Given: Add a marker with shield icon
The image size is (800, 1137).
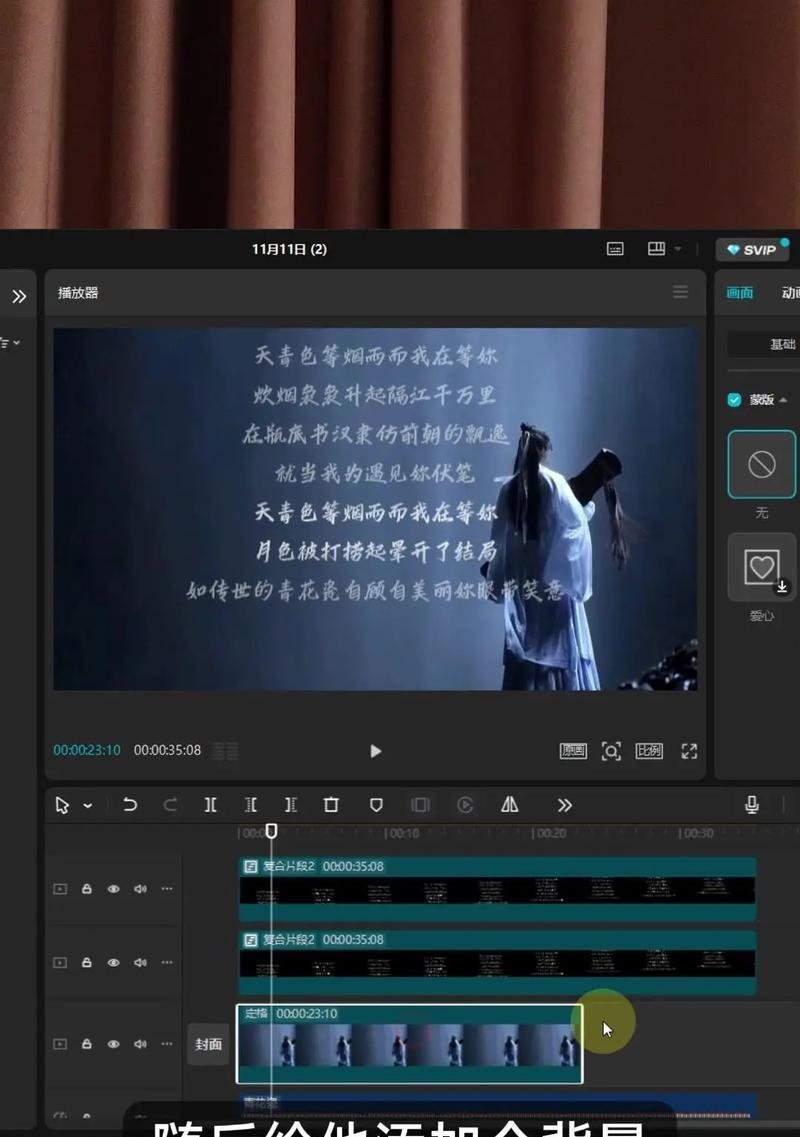Looking at the screenshot, I should pyautogui.click(x=376, y=805).
